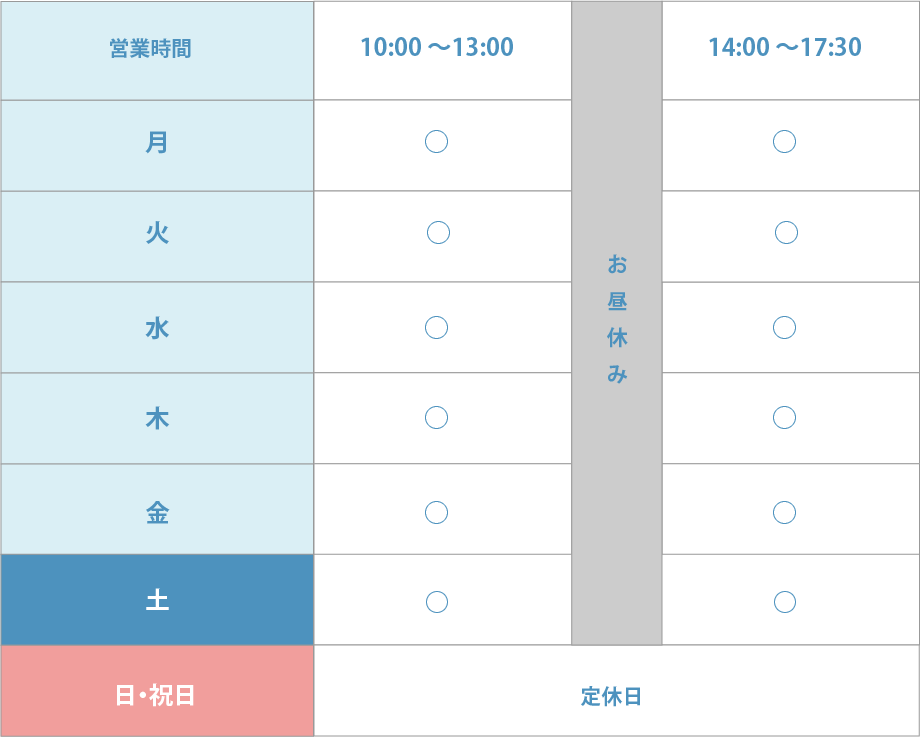Click Thursday morning circle
Screen dimensions: 921x737
tap(436, 418)
